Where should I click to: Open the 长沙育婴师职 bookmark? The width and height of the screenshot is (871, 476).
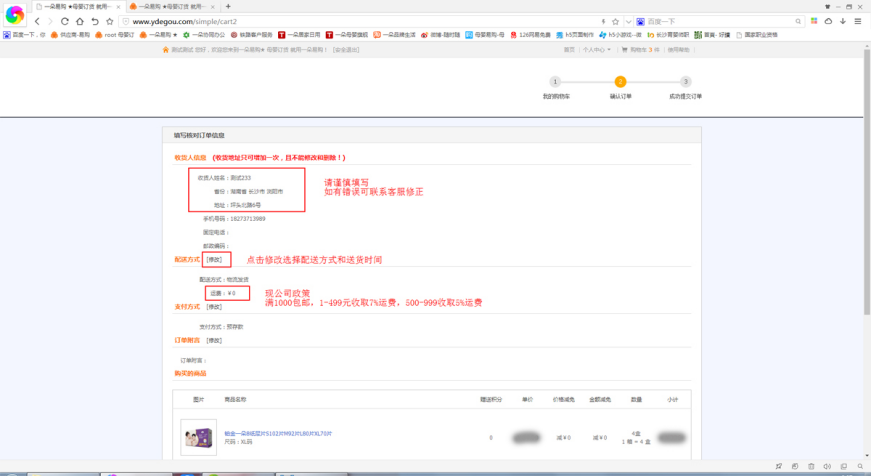click(x=668, y=34)
